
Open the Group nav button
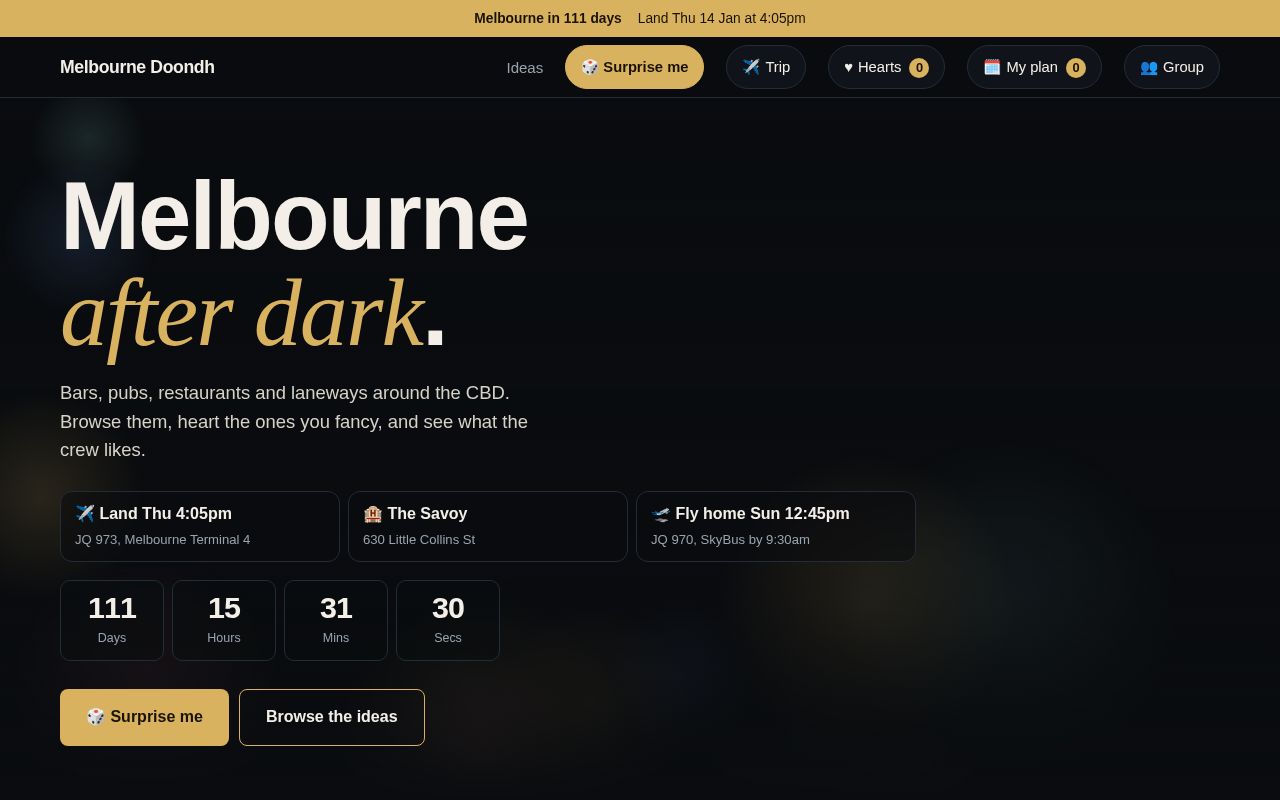1172,67
